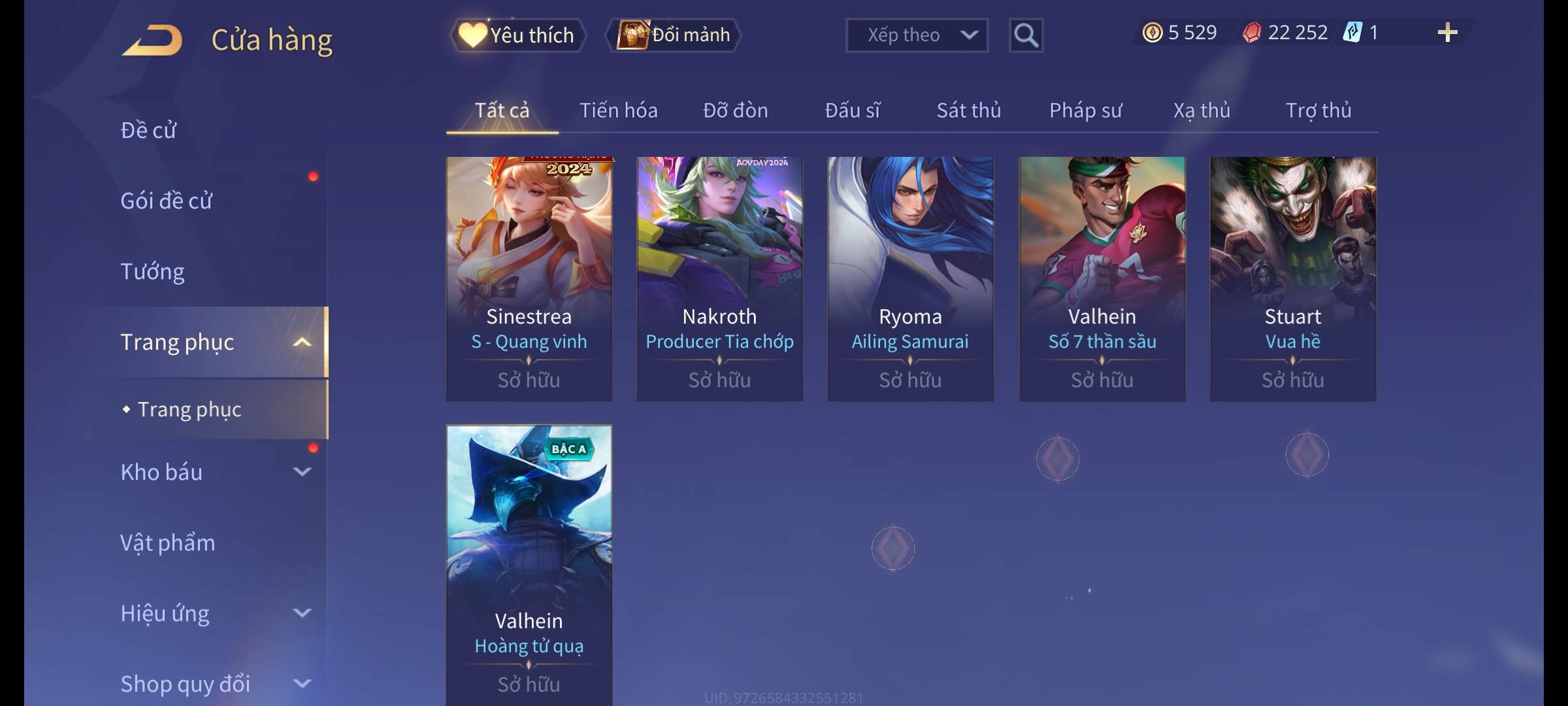The image size is (1568, 706).
Task: Select the Pháp sư tab
Action: pyautogui.click(x=1085, y=110)
